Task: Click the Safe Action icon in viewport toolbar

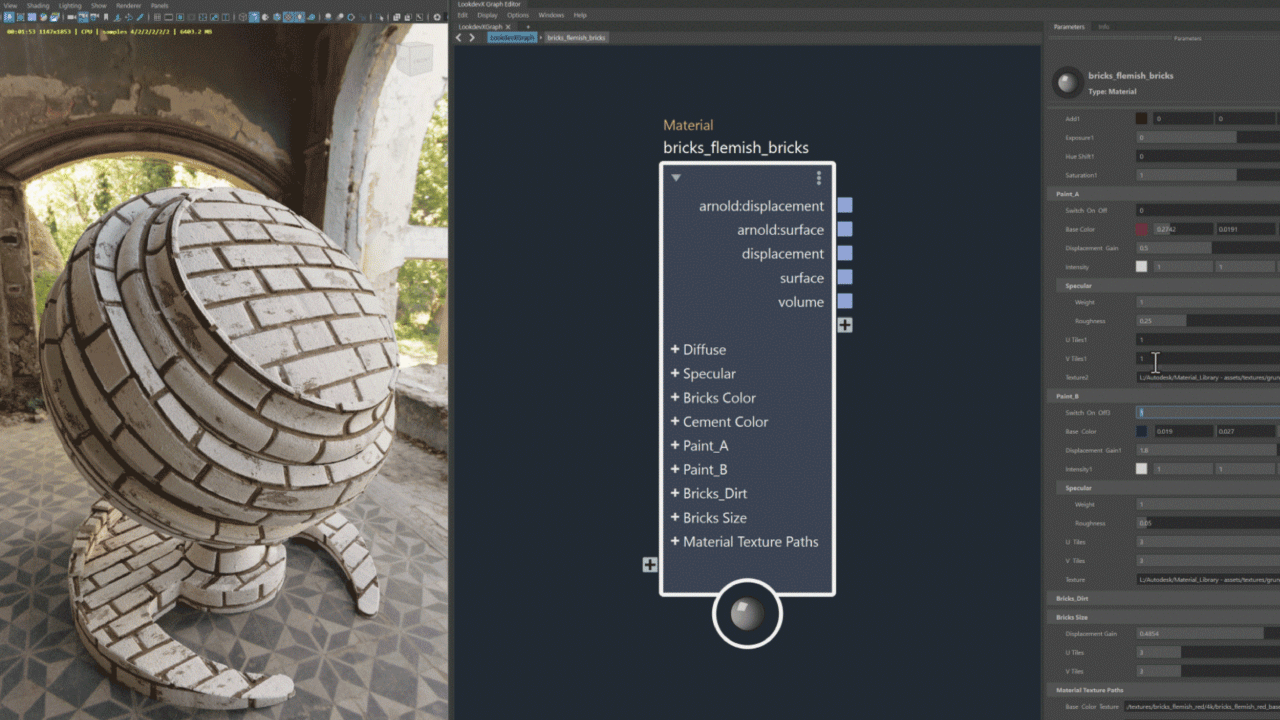Action: click(214, 17)
